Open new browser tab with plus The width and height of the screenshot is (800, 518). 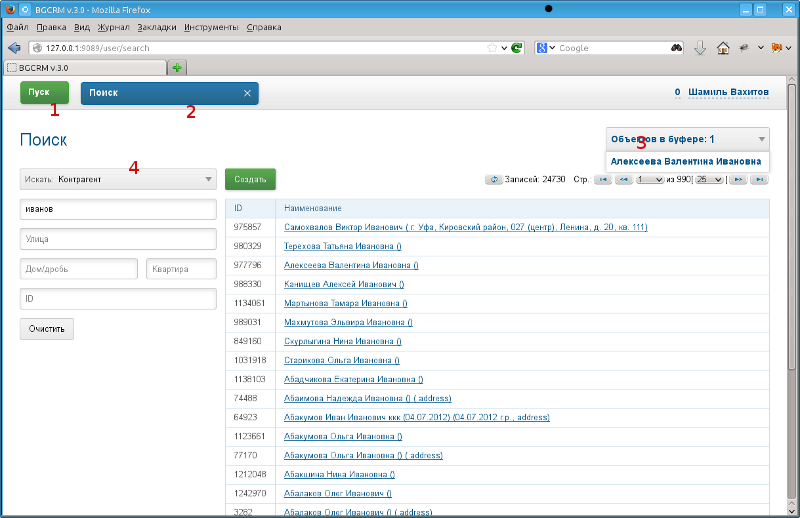click(x=177, y=67)
